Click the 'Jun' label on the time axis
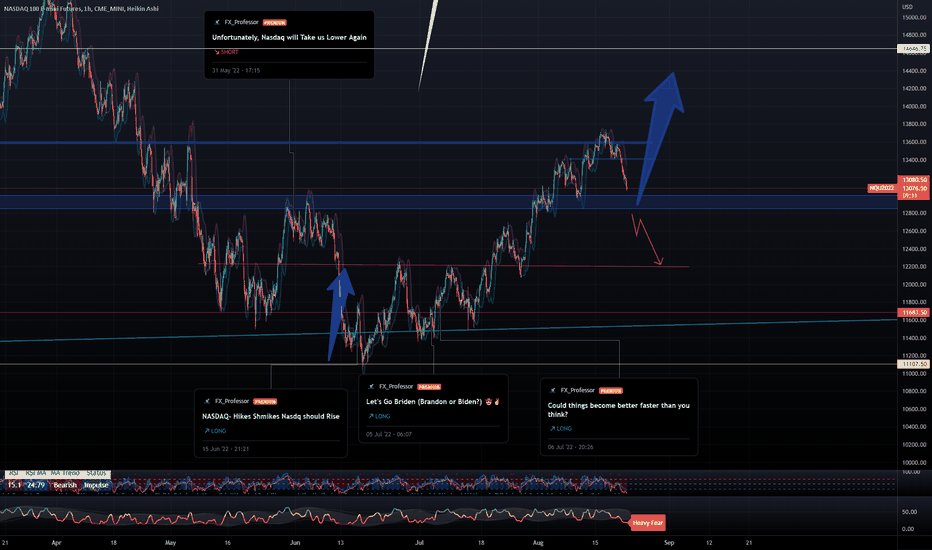This screenshot has width=932, height=550. click(295, 543)
